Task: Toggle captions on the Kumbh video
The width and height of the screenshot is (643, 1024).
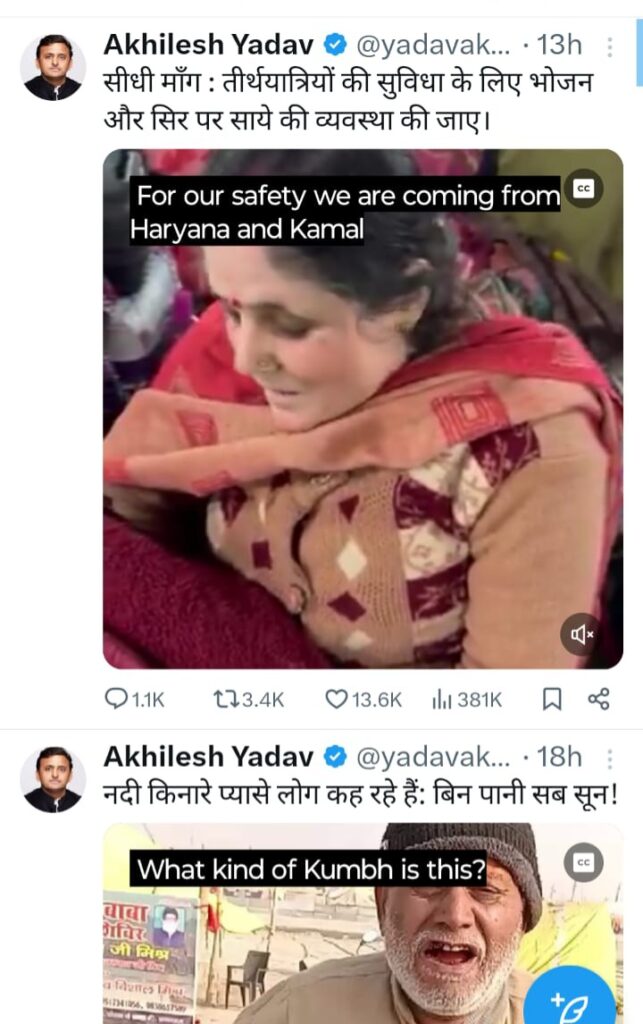Action: coord(583,861)
